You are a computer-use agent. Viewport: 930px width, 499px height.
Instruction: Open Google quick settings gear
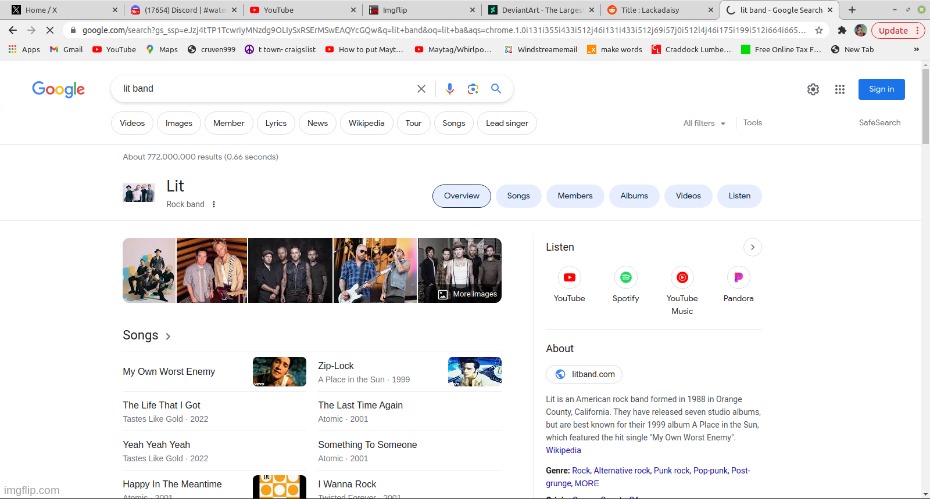813,89
